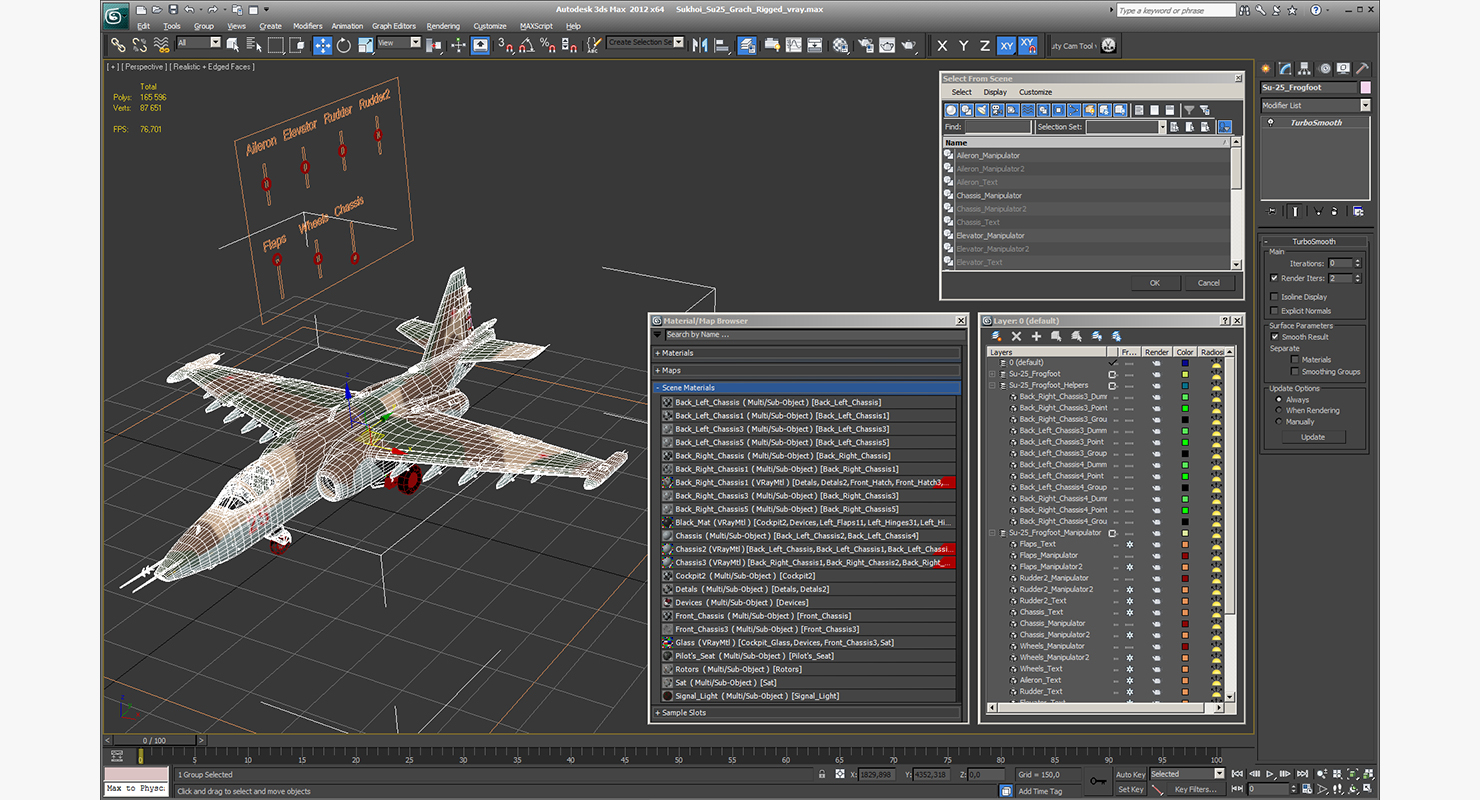This screenshot has width=1480, height=800.
Task: Restrict to XY plane constraint
Action: tap(1006, 46)
